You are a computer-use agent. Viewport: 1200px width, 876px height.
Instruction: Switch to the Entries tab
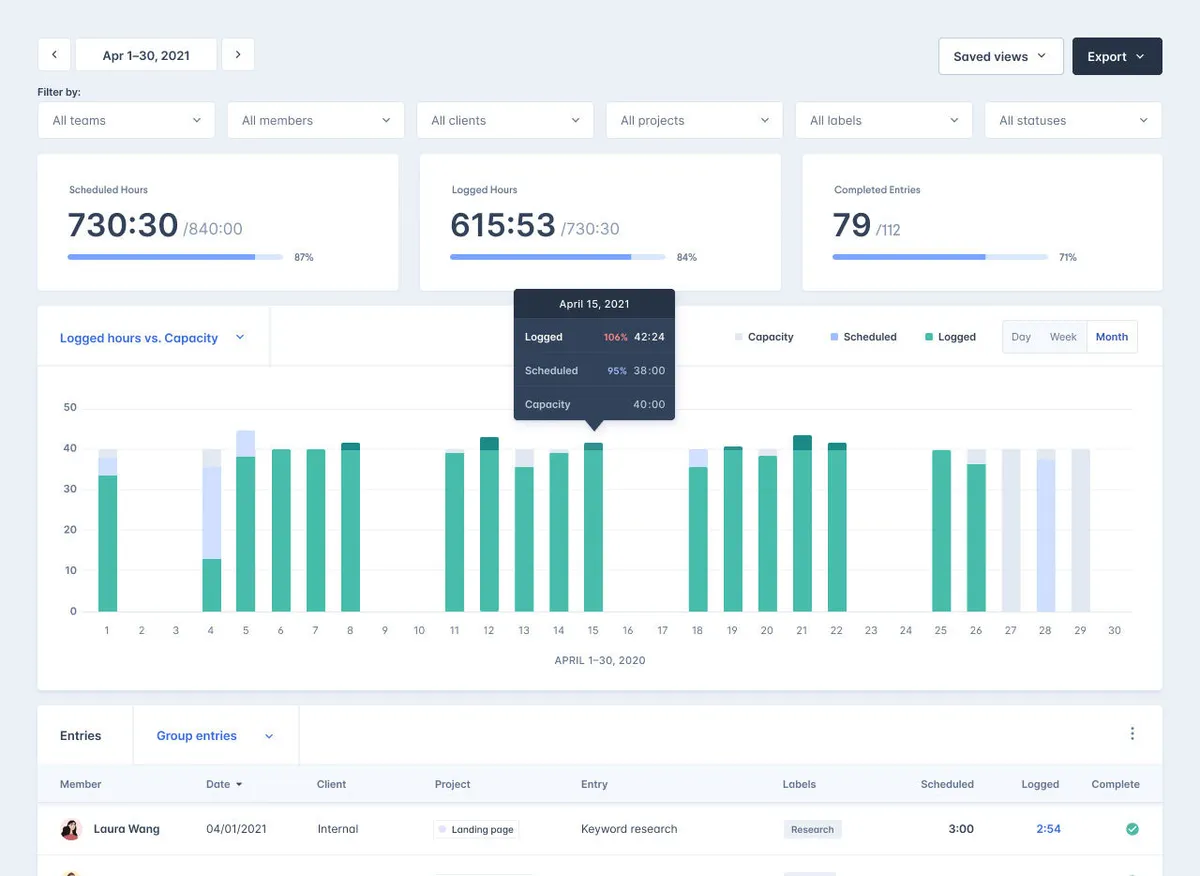click(81, 735)
